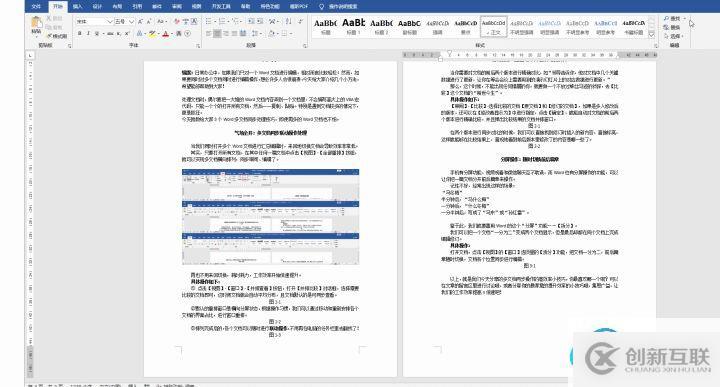Screen dimensions: 720x387
Task: Toggle center paragraph alignment
Action: 217,34
